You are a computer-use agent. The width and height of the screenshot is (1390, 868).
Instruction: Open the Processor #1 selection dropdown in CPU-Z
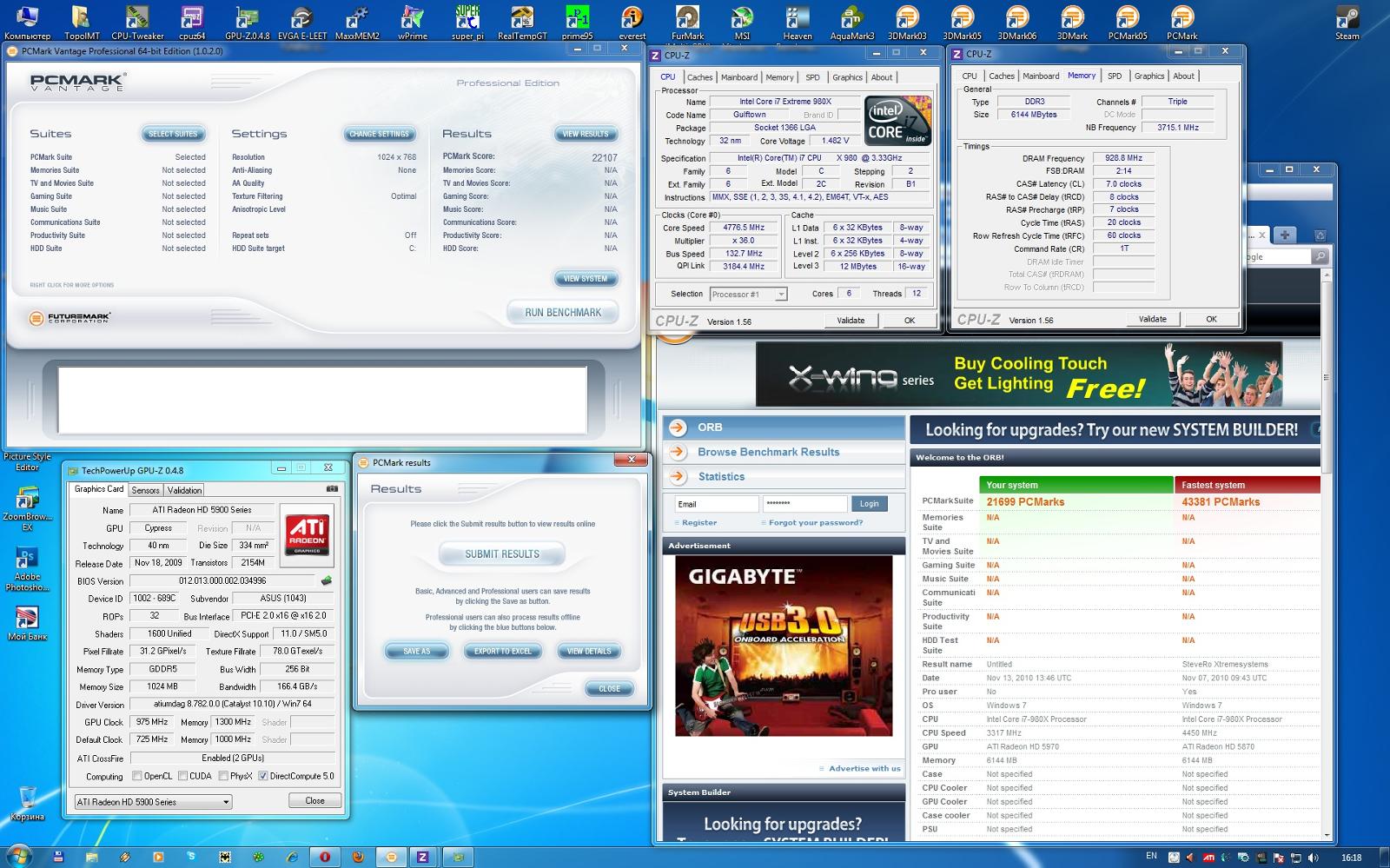click(x=748, y=294)
